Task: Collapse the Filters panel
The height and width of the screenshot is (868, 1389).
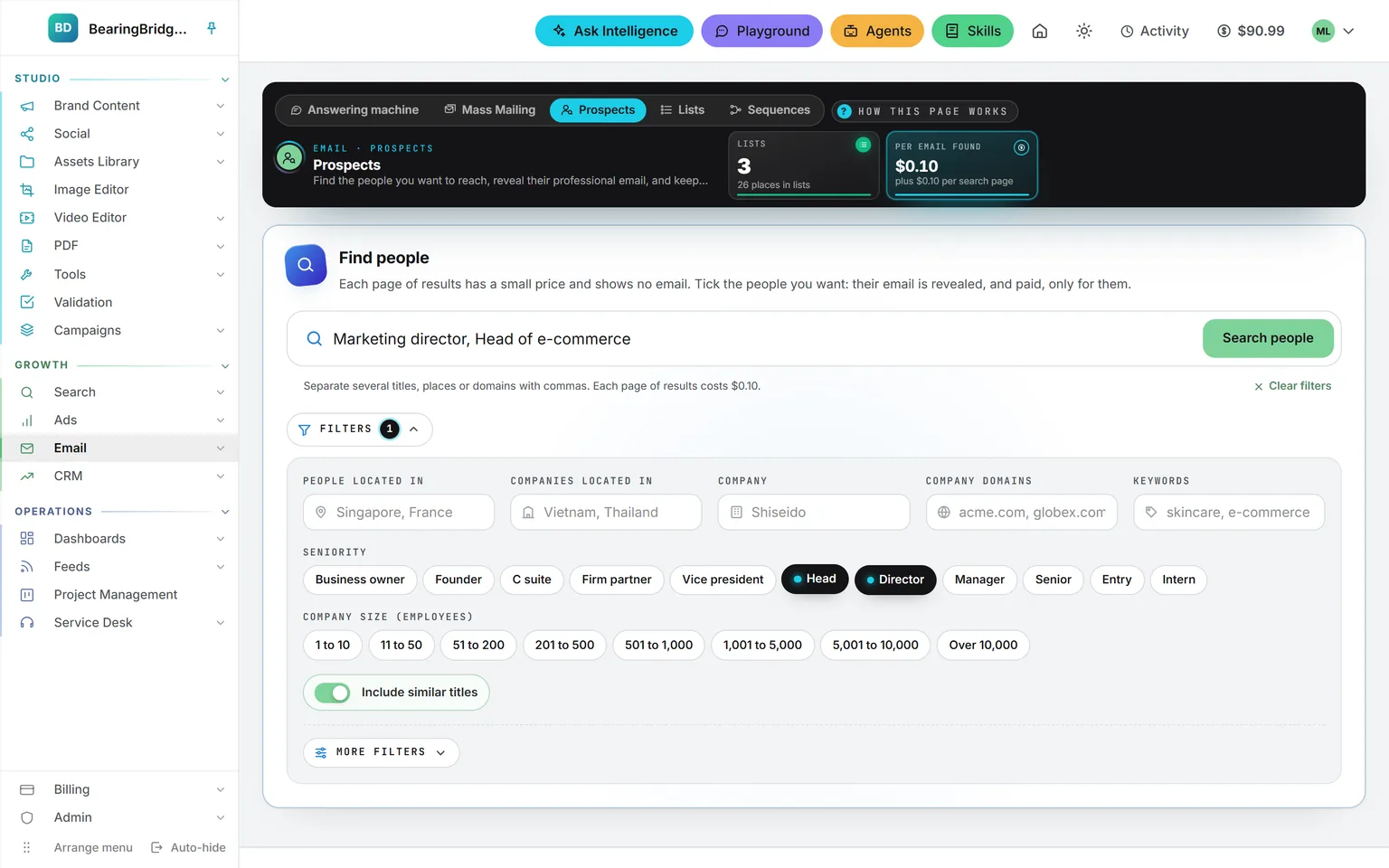Action: (359, 429)
